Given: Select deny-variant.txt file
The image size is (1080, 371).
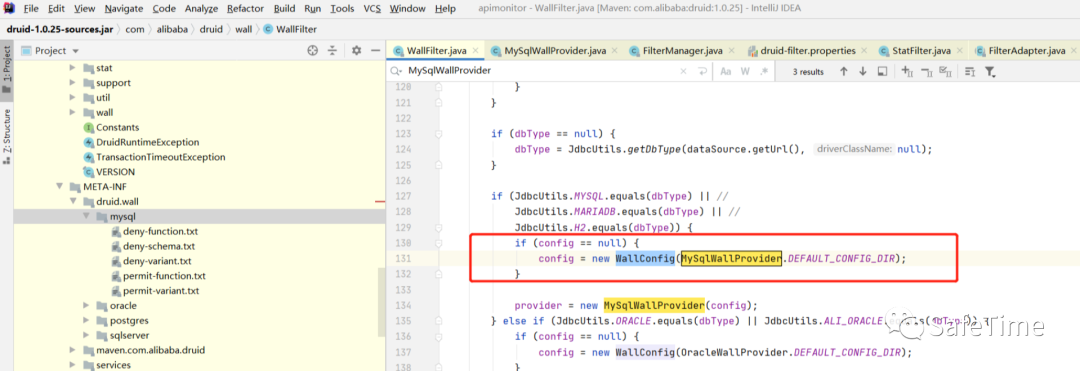Looking at the screenshot, I should coord(157,261).
